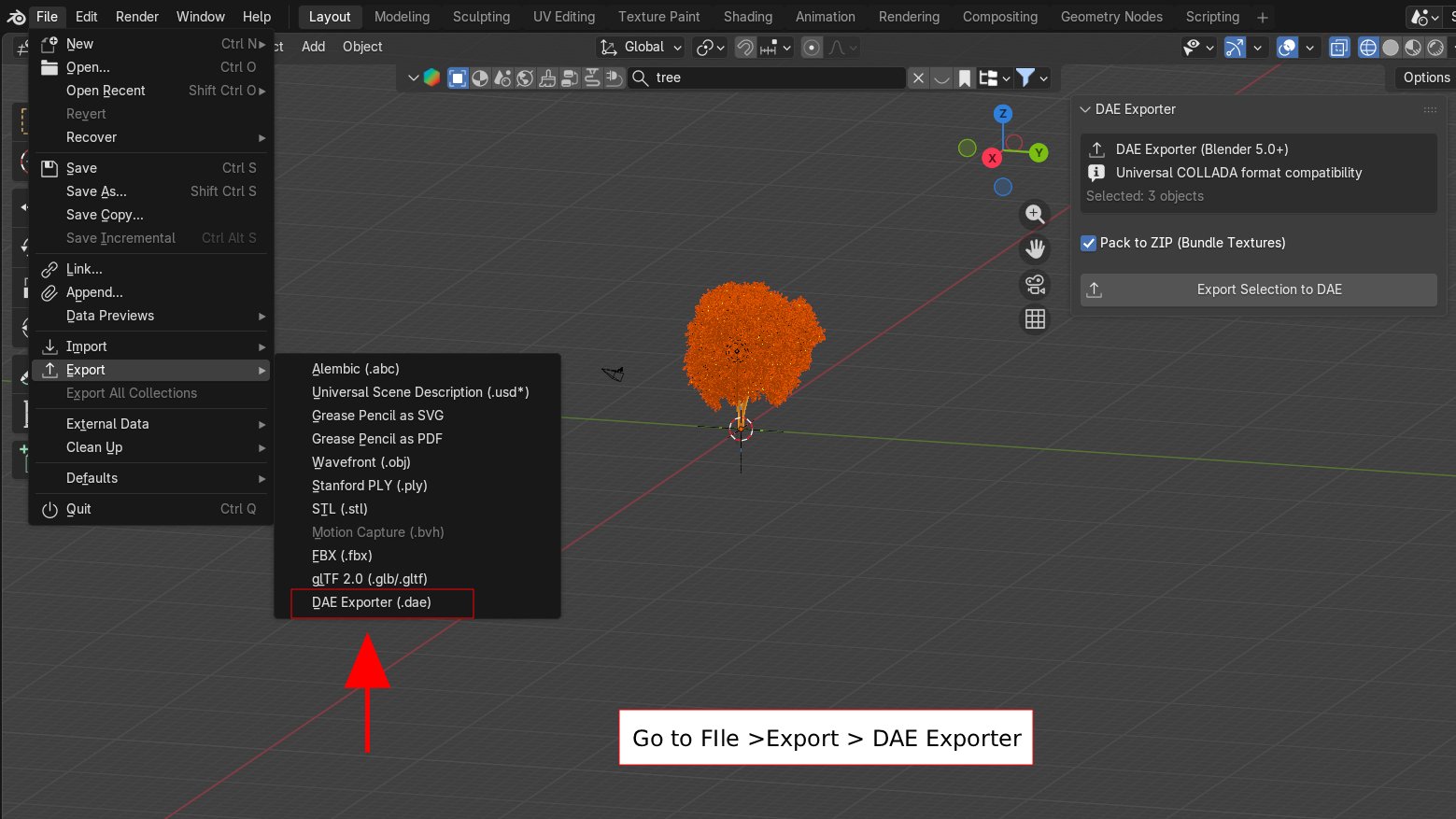
Task: Open the Import submenu
Action: (x=153, y=346)
